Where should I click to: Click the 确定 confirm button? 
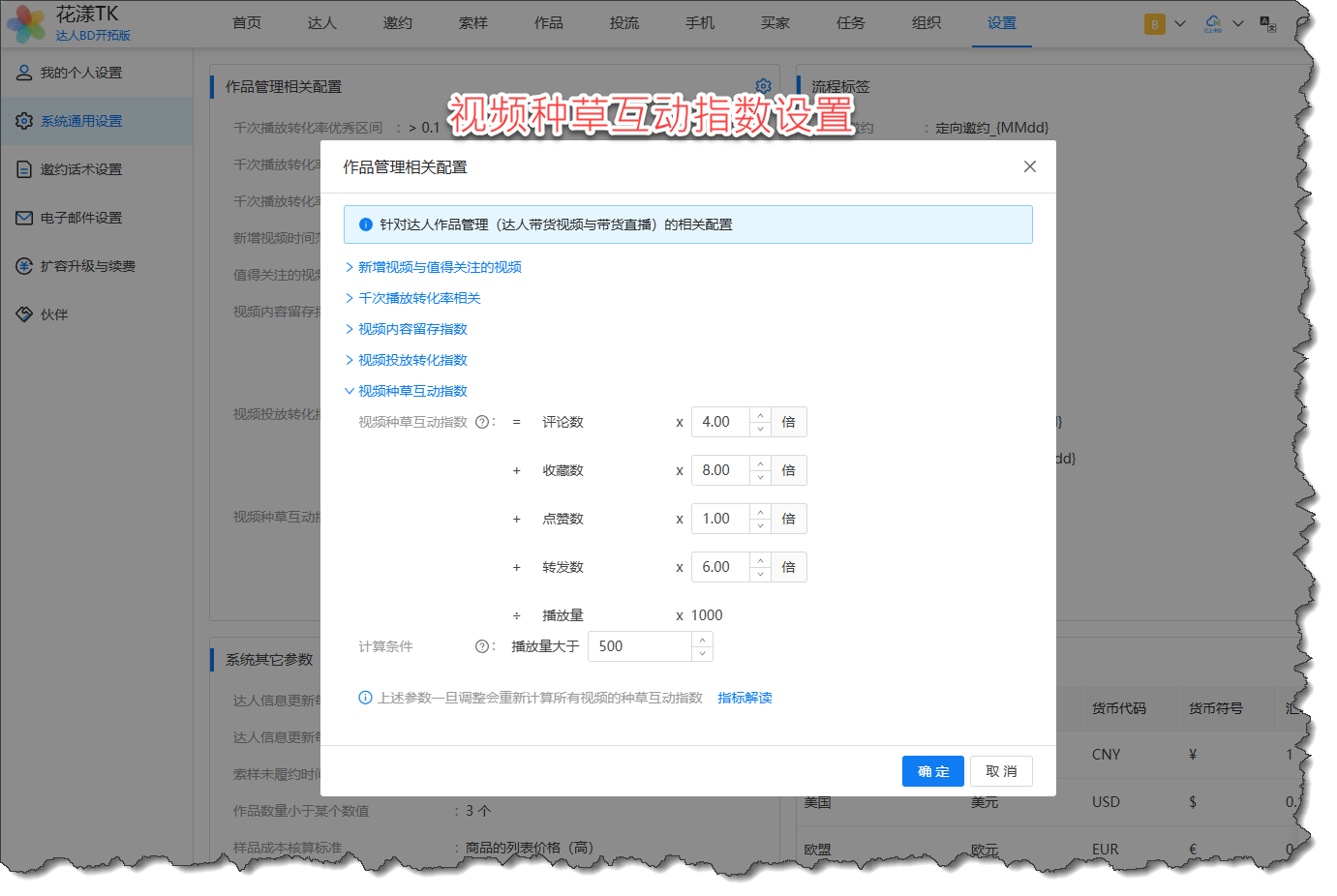click(933, 771)
